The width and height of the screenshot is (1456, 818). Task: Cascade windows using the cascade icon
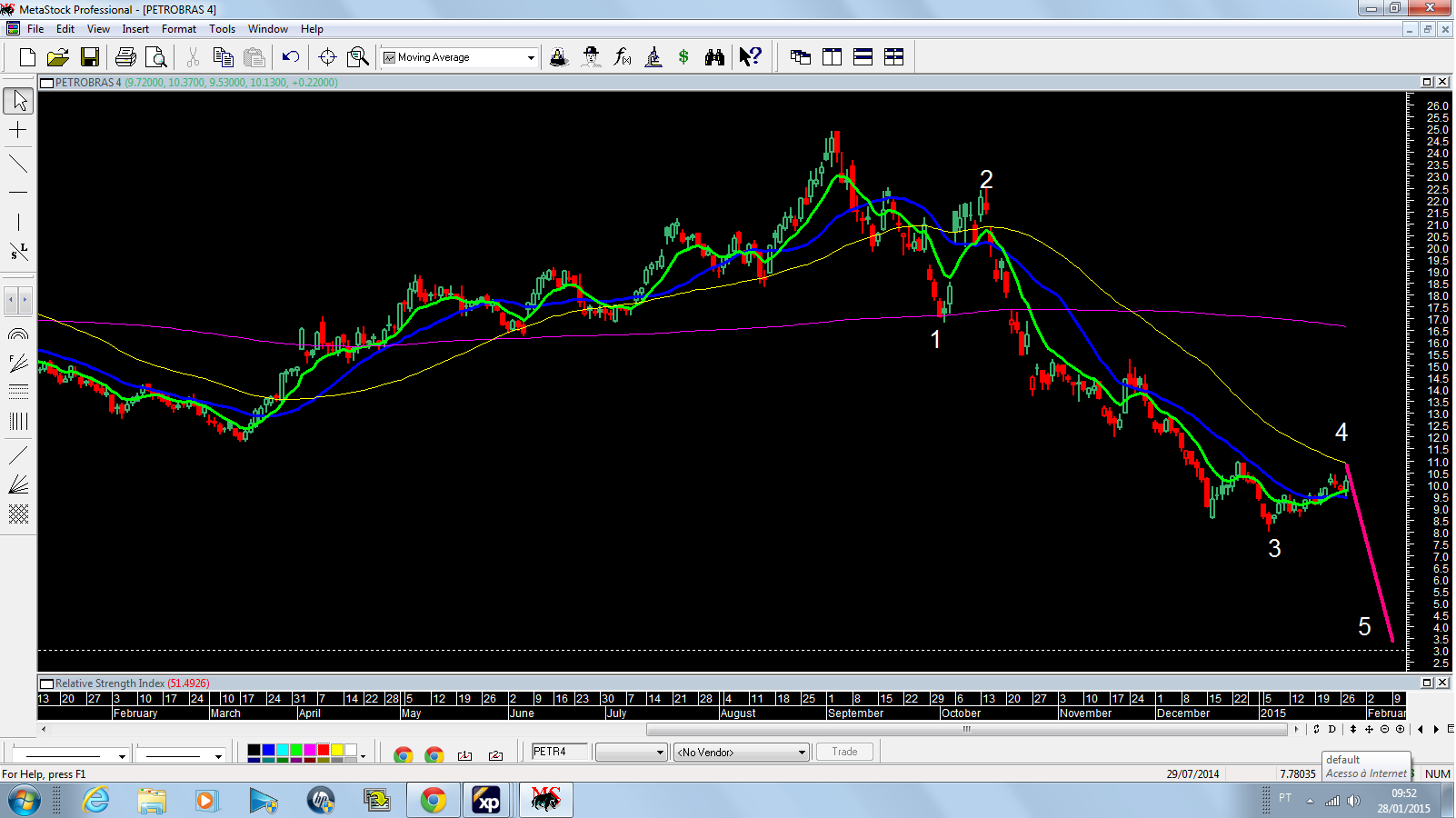(x=801, y=57)
